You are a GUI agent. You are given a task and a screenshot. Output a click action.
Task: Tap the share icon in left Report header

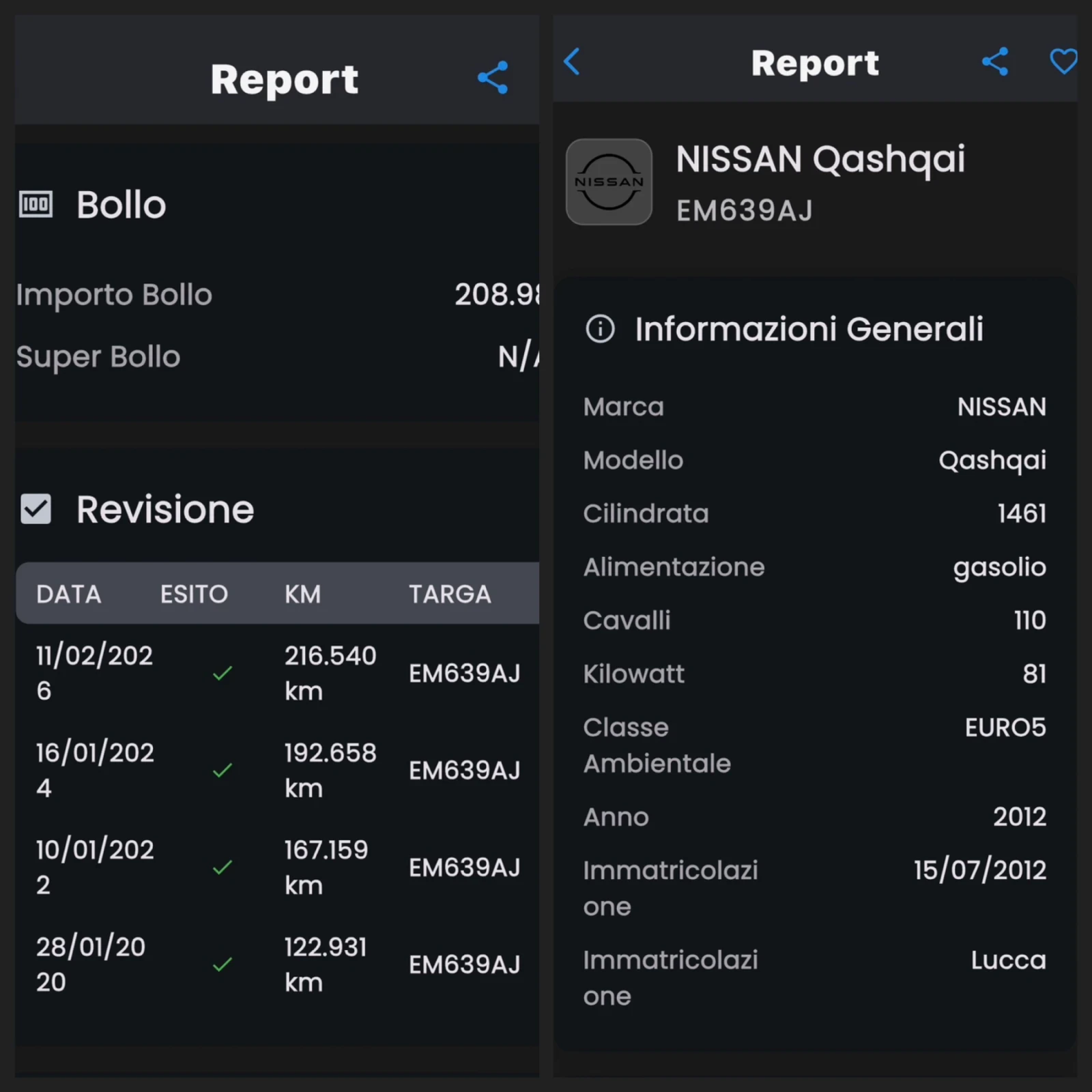click(x=493, y=77)
